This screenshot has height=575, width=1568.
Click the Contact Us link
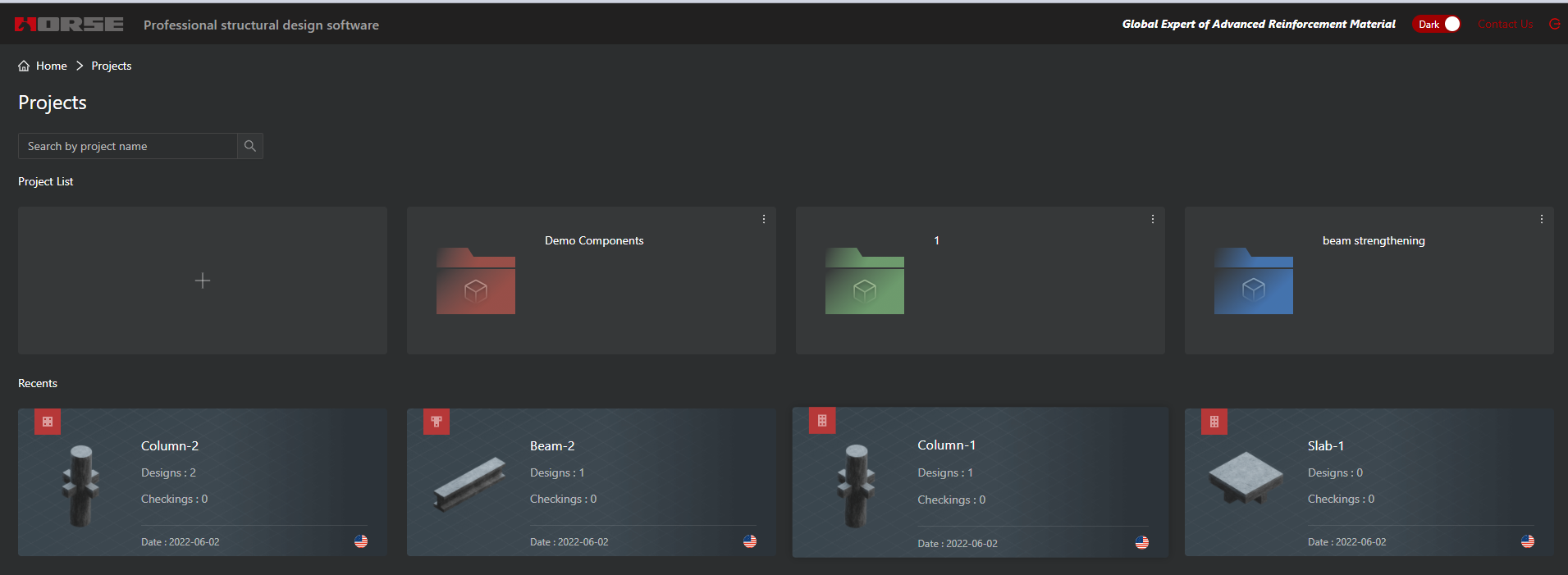click(x=1505, y=25)
